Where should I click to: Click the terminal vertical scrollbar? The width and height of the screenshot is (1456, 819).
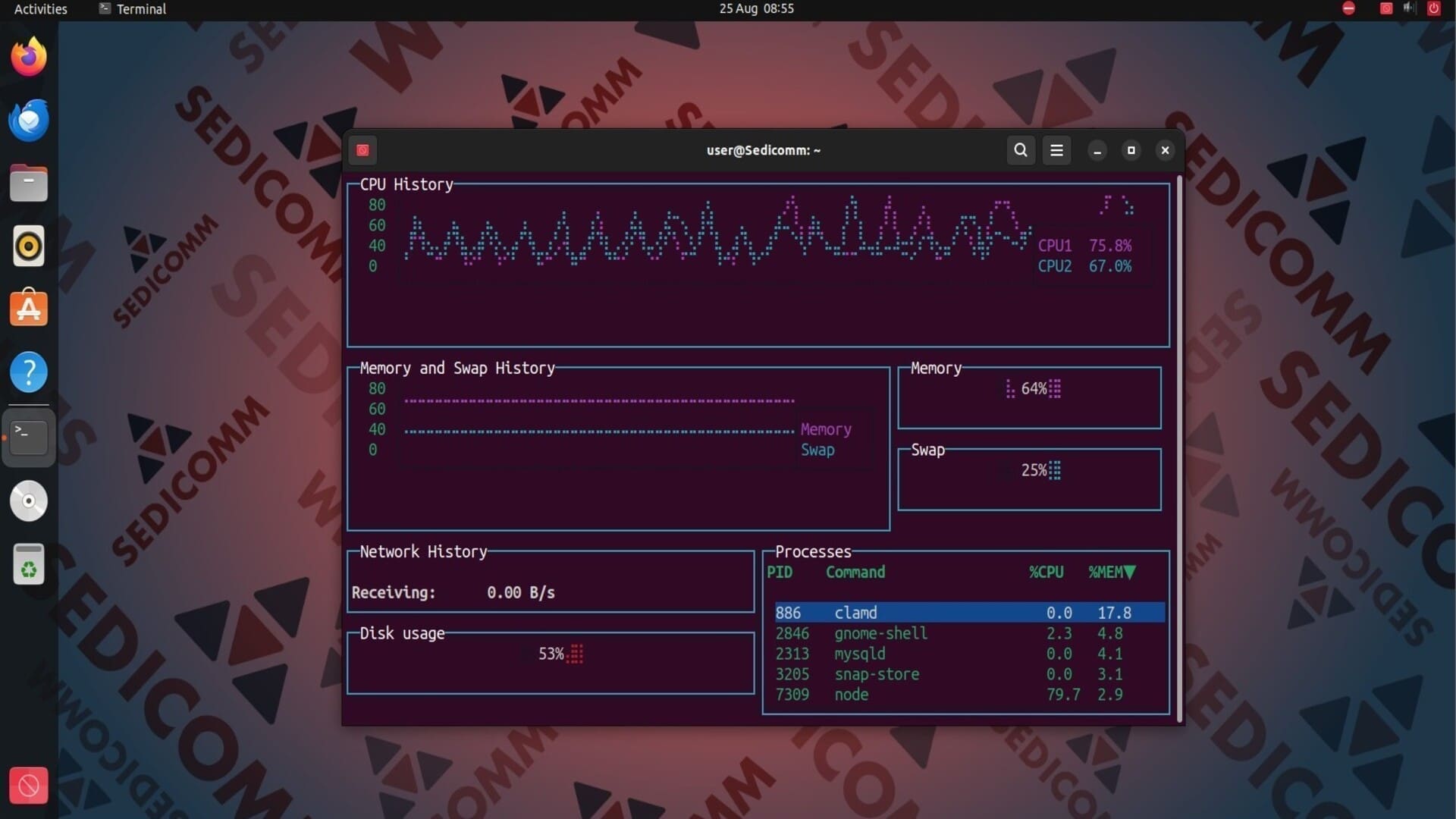point(1179,447)
